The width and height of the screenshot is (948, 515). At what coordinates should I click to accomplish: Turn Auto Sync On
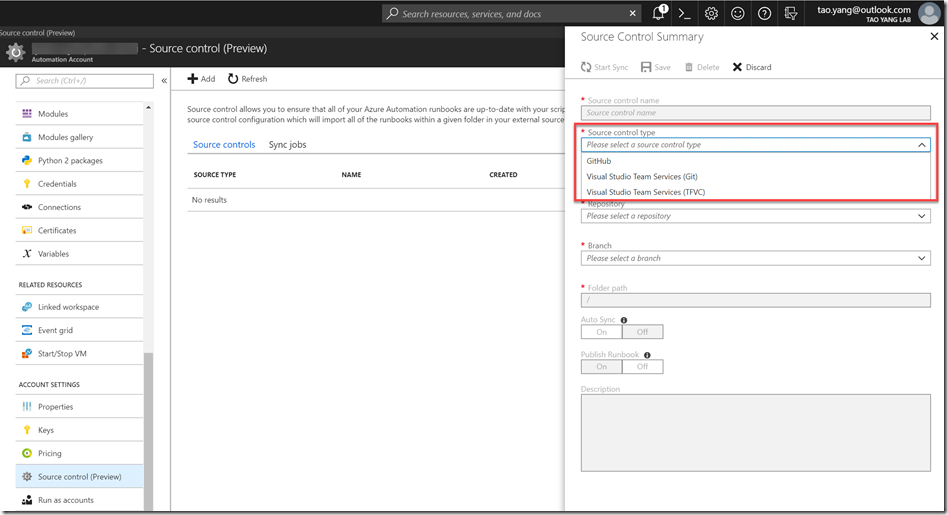602,332
